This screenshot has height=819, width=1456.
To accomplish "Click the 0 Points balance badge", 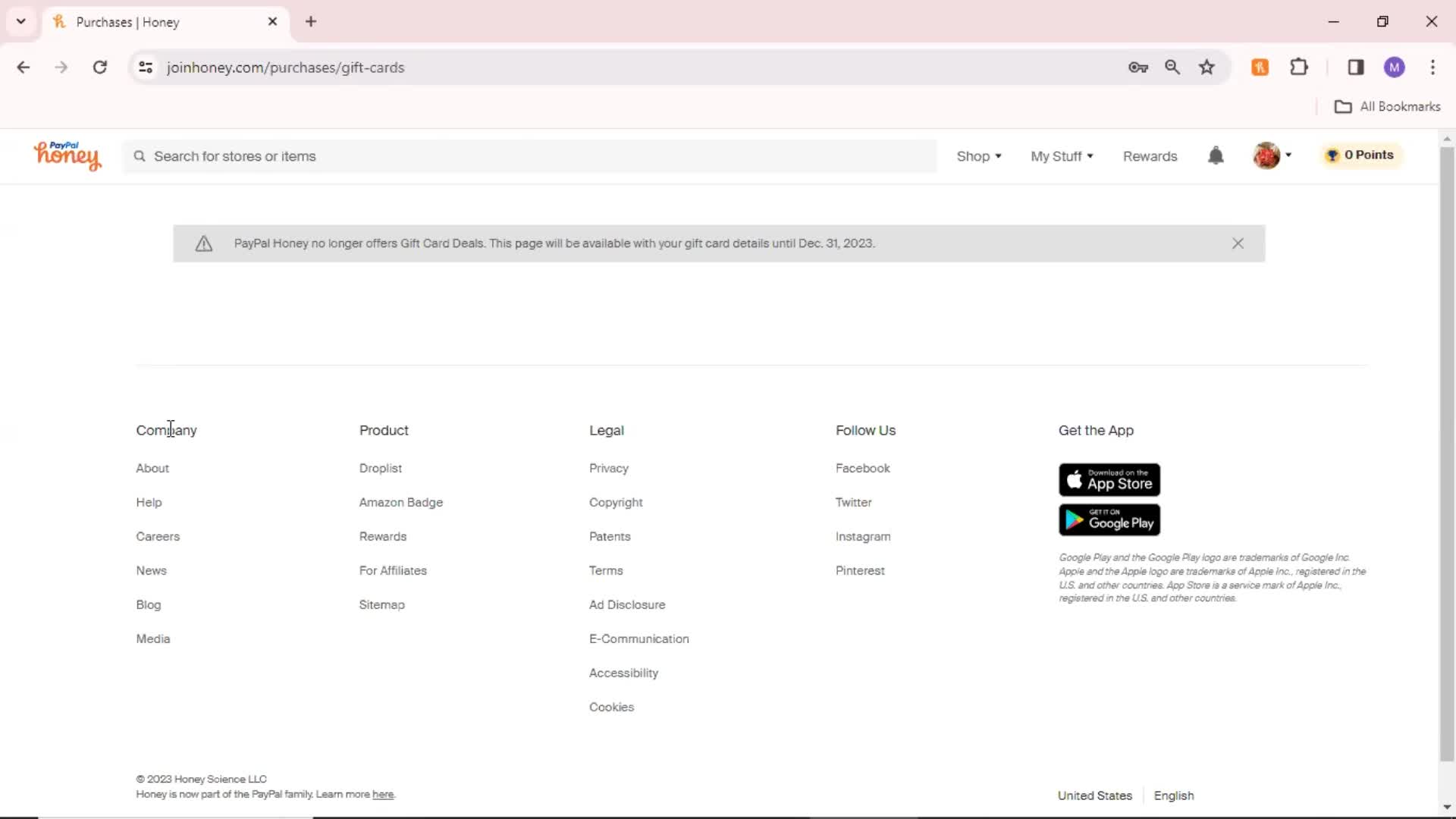I will (x=1361, y=155).
